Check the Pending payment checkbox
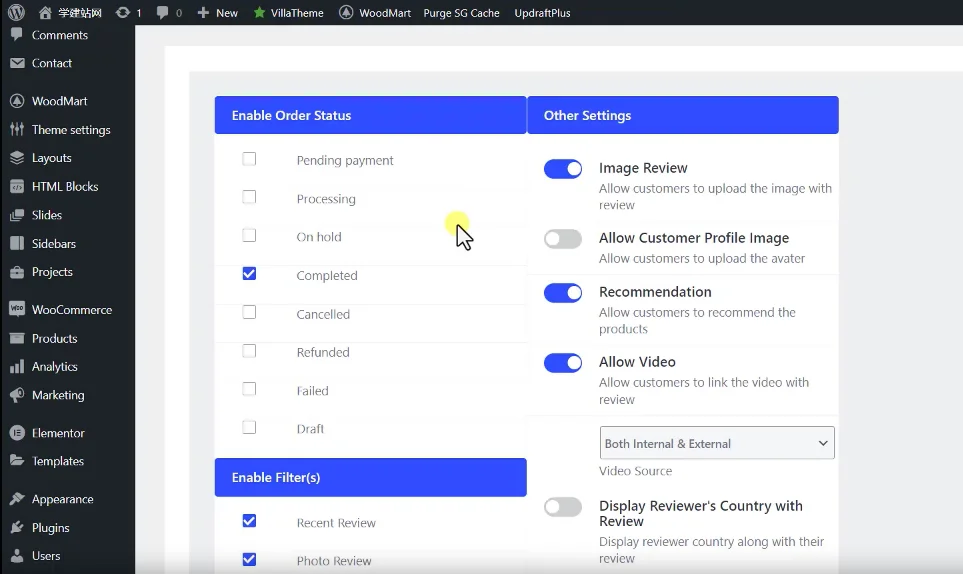963x574 pixels. click(249, 159)
